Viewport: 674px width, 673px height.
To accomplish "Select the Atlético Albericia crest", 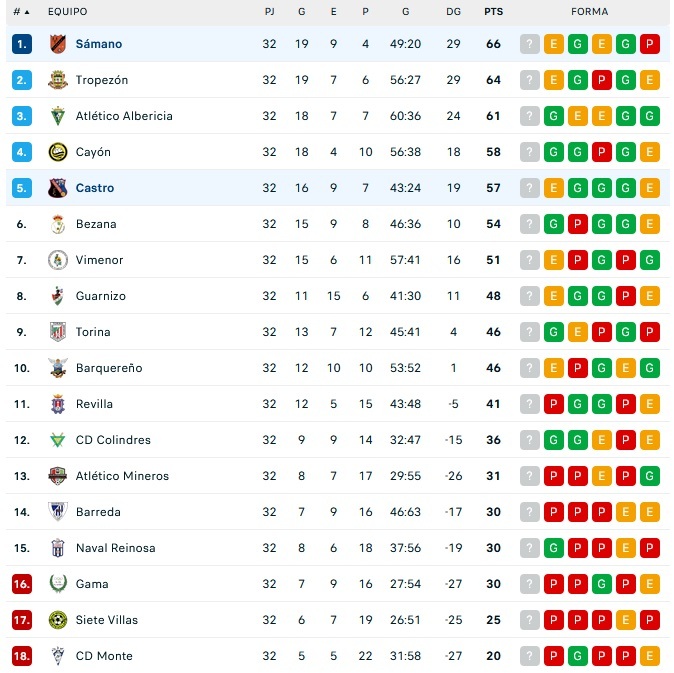I will click(58, 116).
